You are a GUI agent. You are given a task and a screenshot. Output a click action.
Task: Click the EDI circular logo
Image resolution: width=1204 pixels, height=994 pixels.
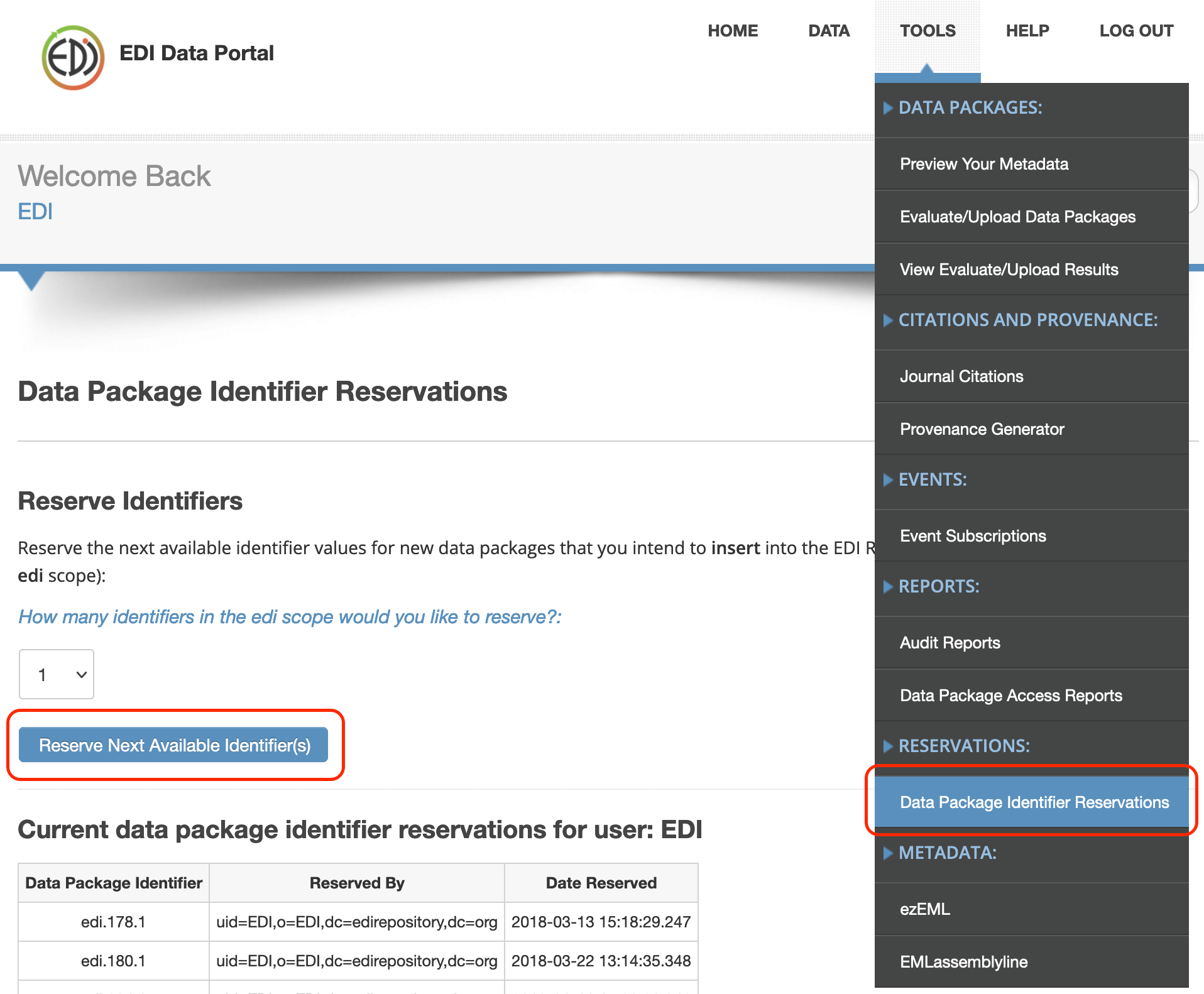(x=73, y=57)
